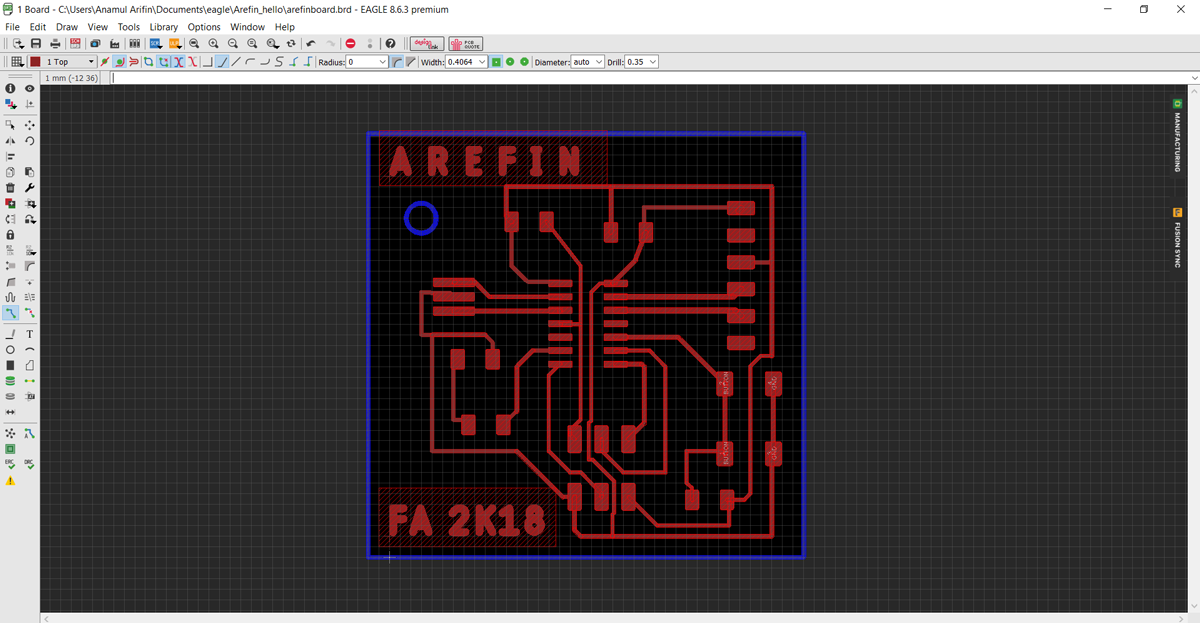This screenshot has width=1200, height=623.
Task: Toggle the miter round corner option
Action: tap(396, 62)
